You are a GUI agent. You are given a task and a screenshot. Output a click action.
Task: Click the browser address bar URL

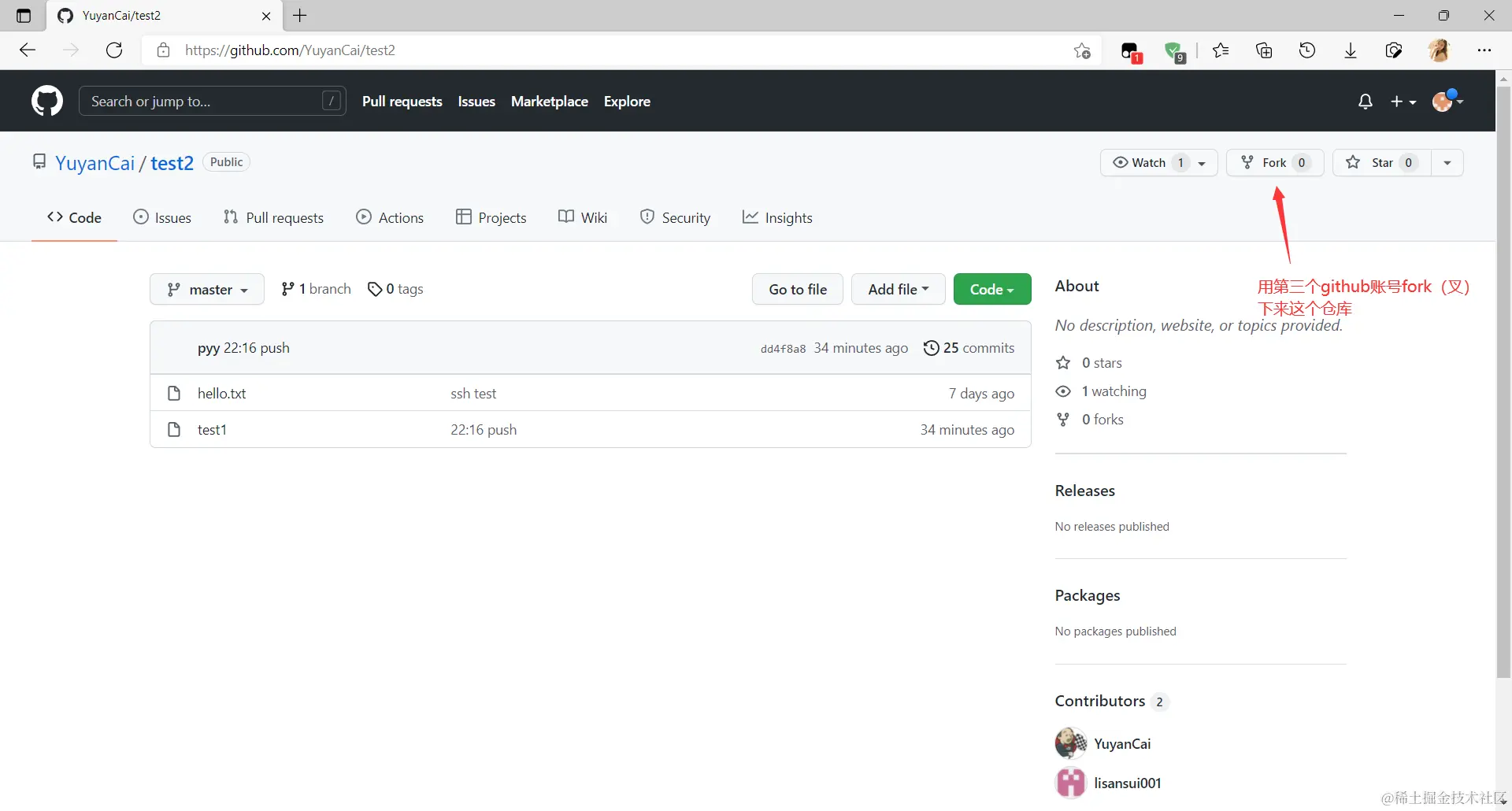pos(290,50)
